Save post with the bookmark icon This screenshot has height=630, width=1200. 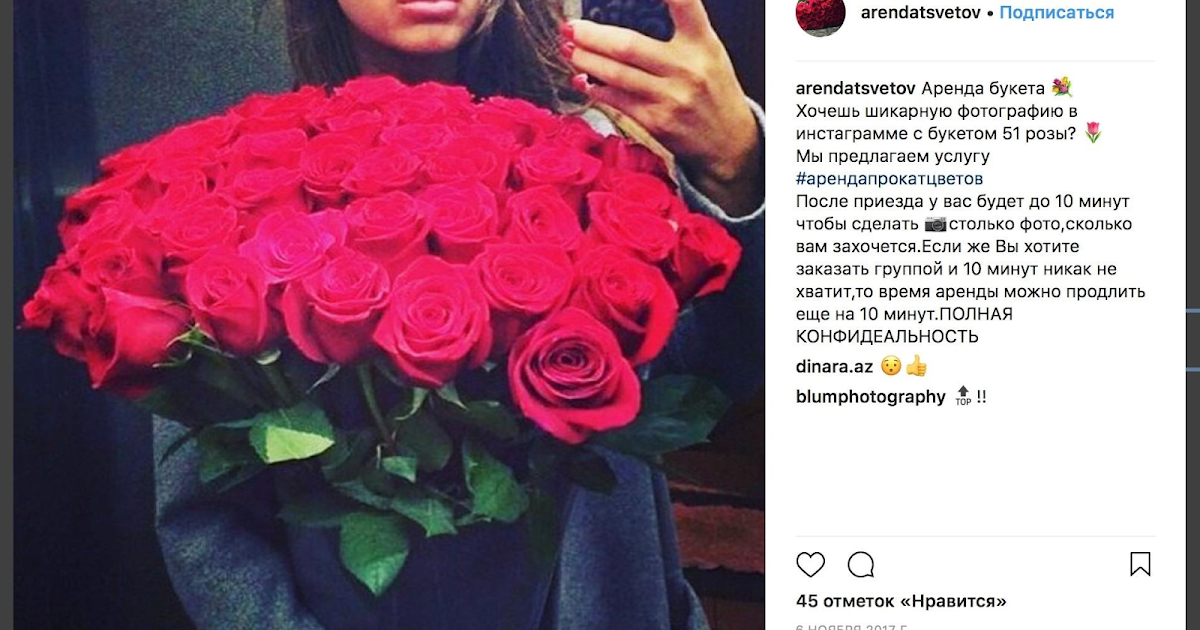pyautogui.click(x=1140, y=565)
